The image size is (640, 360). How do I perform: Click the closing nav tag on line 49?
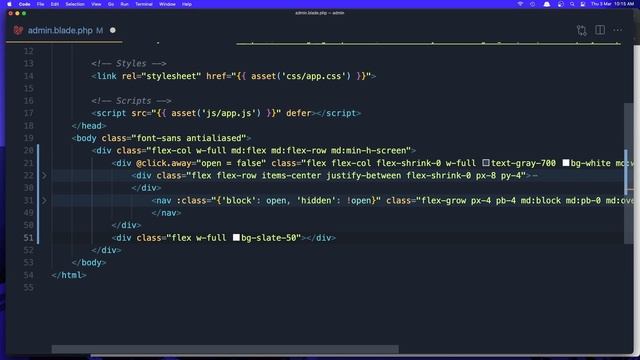coord(167,213)
